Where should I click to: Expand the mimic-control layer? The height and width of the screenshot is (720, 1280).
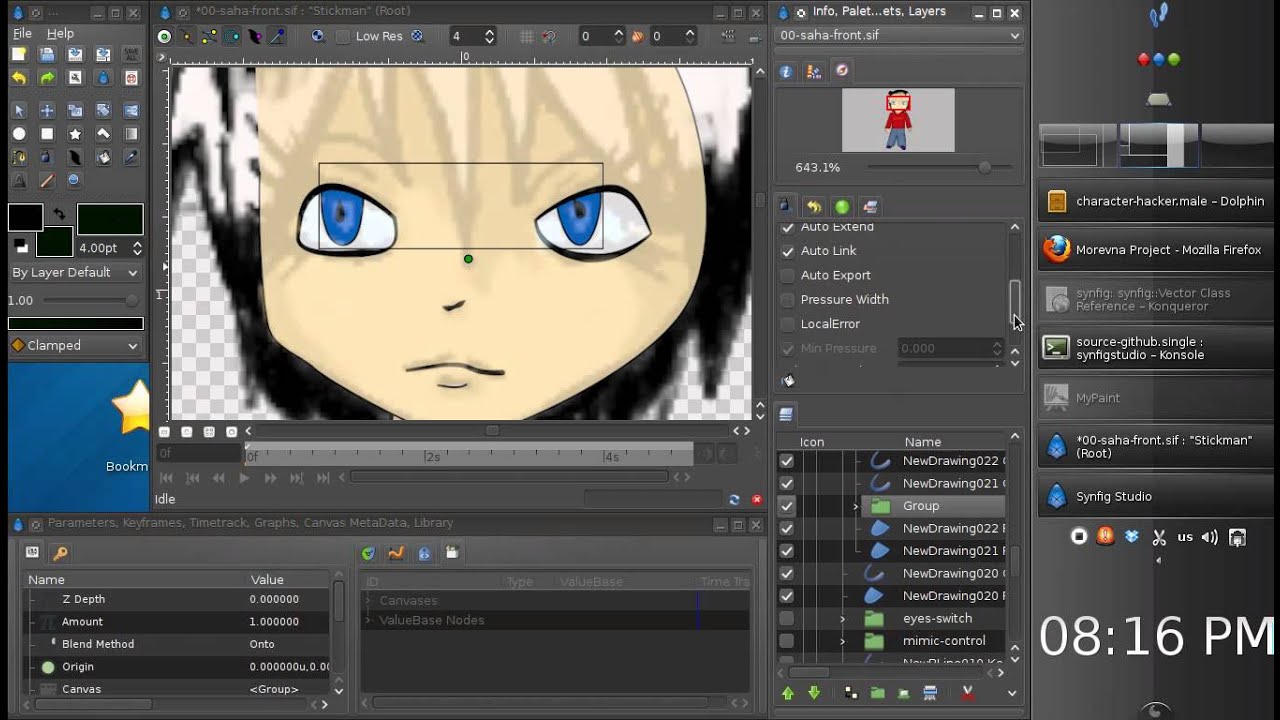[842, 641]
